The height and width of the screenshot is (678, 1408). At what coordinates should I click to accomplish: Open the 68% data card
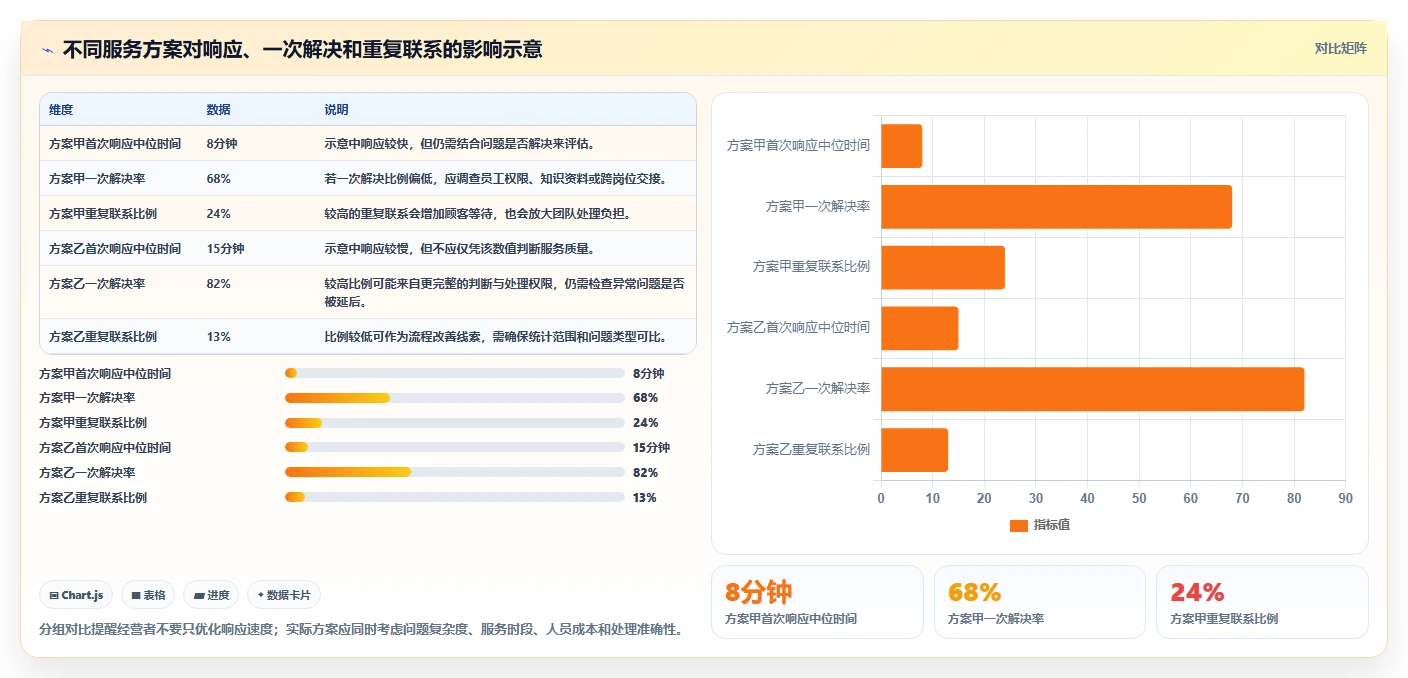(x=1039, y=602)
